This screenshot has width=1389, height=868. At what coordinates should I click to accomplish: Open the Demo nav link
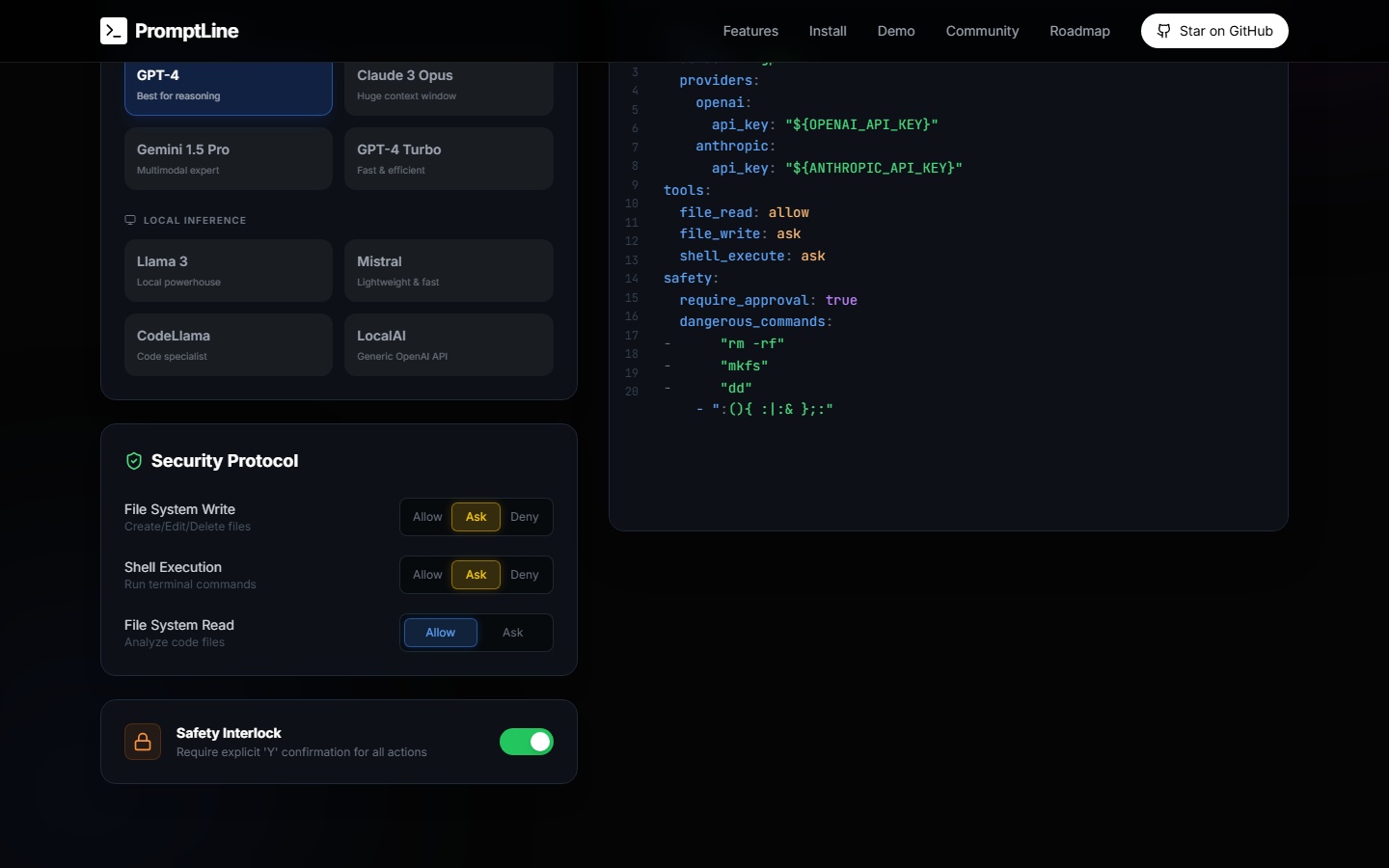pos(896,31)
